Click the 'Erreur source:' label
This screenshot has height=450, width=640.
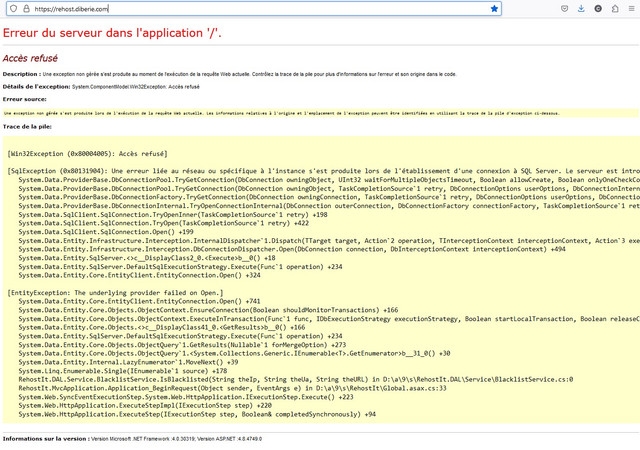24,100
